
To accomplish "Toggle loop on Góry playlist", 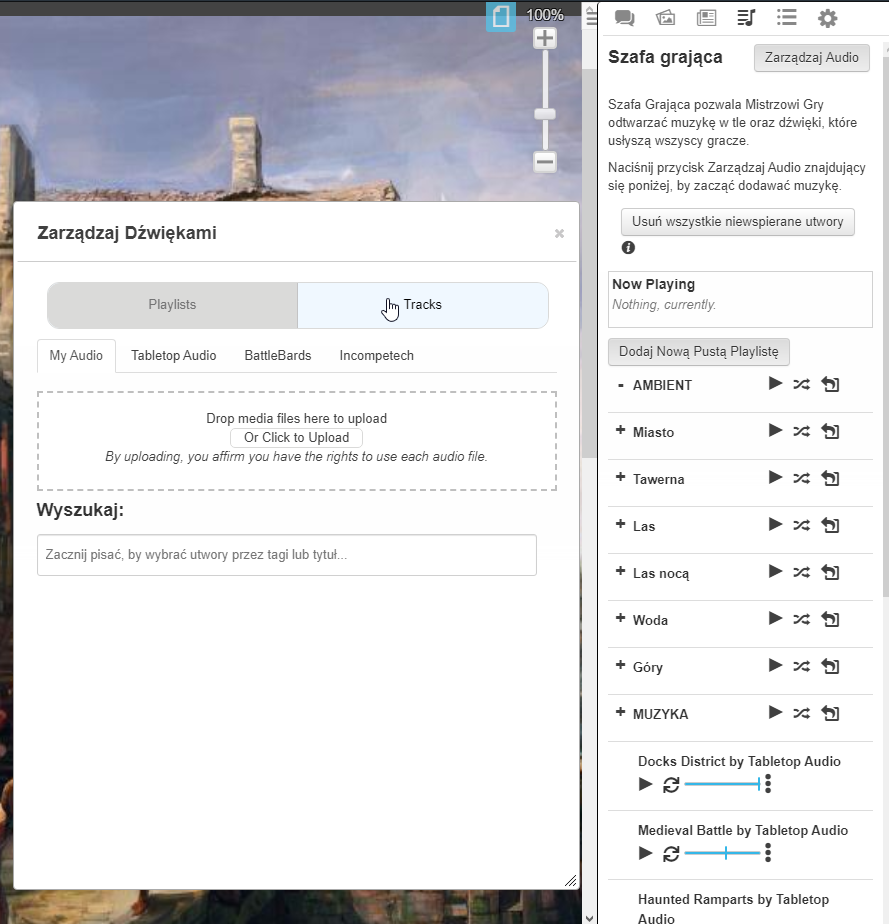I will point(830,666).
